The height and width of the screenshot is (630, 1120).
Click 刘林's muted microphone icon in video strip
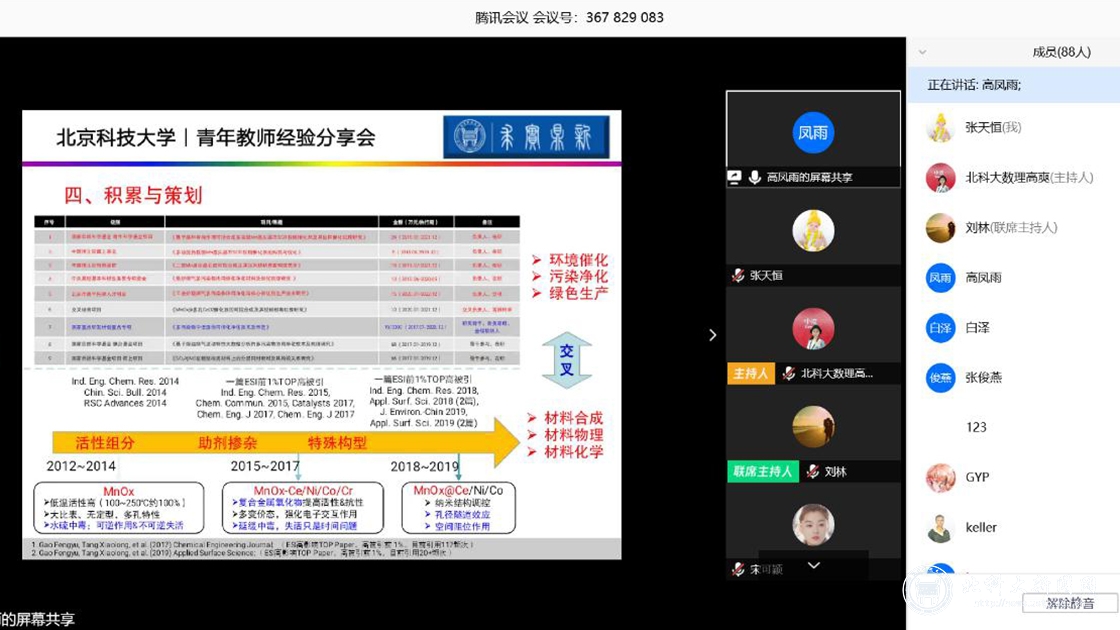pos(813,471)
